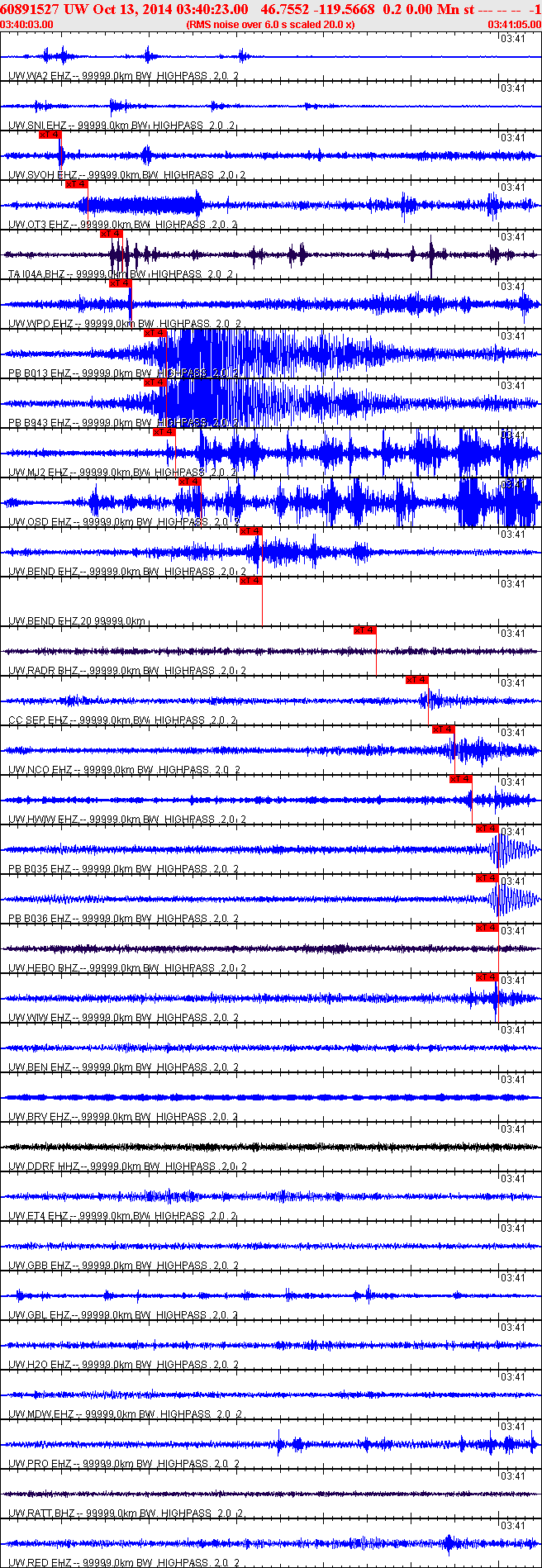Click the red pick marker on the UW.MJ2 trace

[x=164, y=432]
